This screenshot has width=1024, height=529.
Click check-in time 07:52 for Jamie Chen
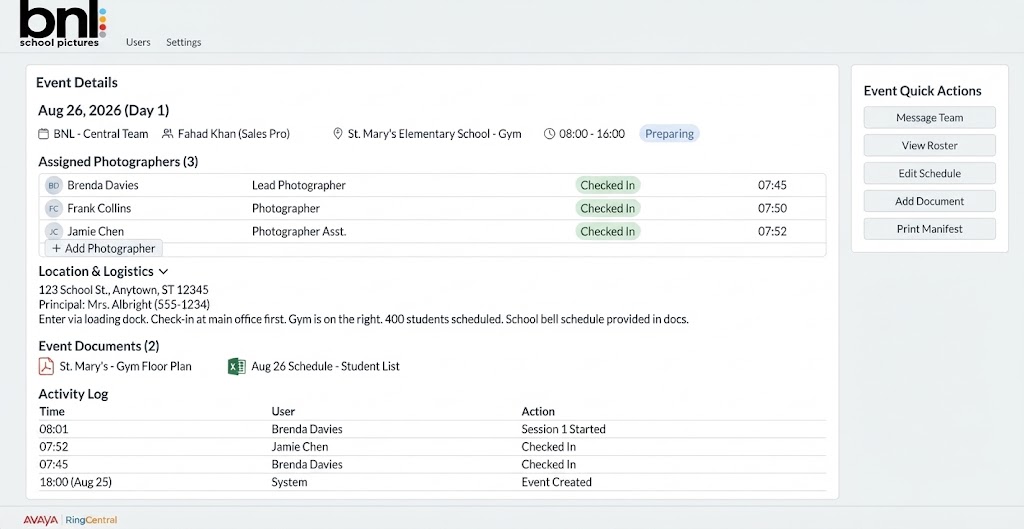click(x=773, y=231)
